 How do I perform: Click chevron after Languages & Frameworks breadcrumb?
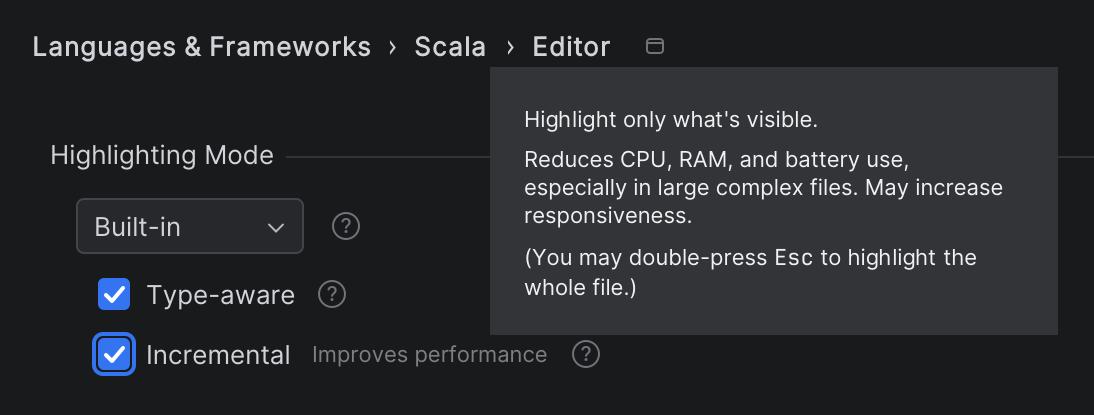pyautogui.click(x=393, y=47)
